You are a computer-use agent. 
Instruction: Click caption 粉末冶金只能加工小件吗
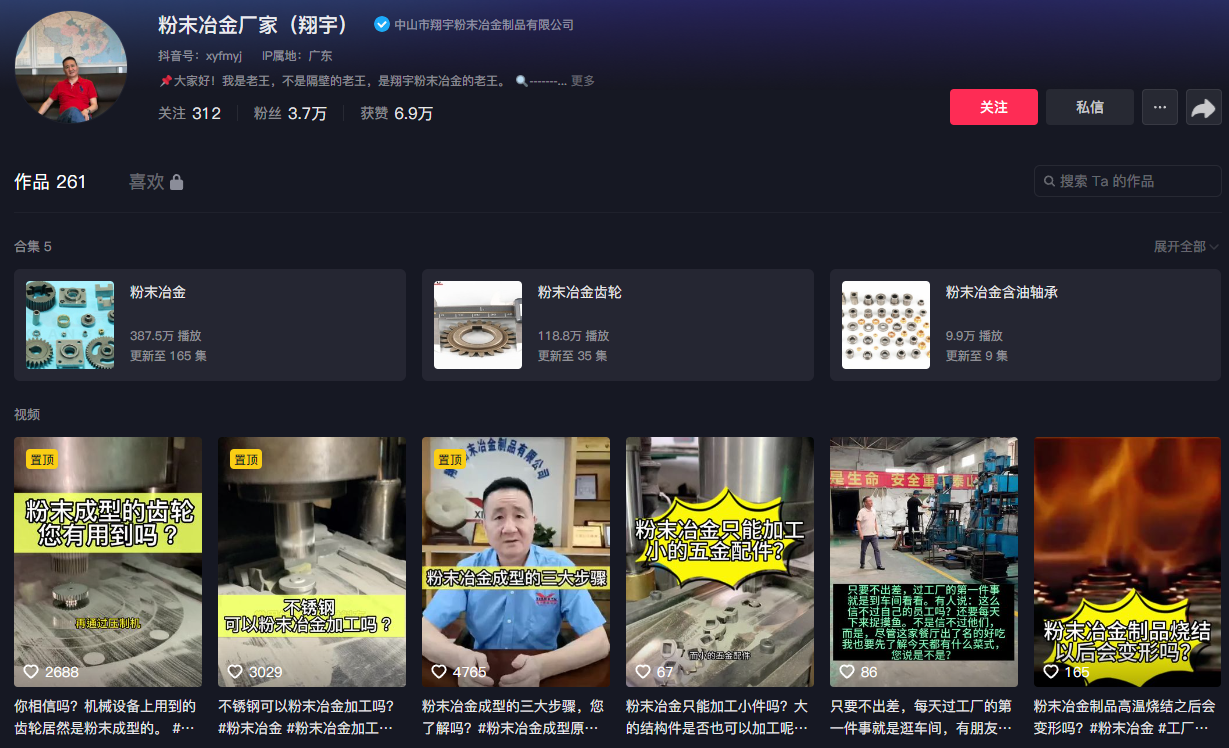tap(717, 717)
